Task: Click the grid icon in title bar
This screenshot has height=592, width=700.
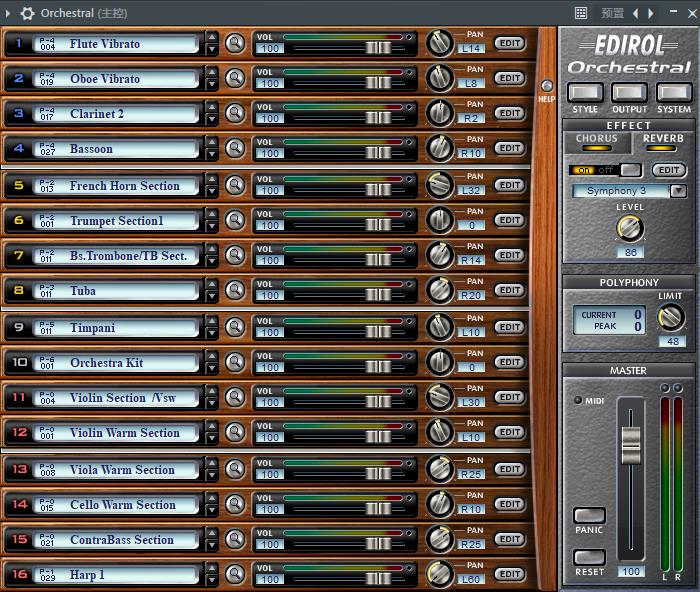Action: click(x=581, y=13)
